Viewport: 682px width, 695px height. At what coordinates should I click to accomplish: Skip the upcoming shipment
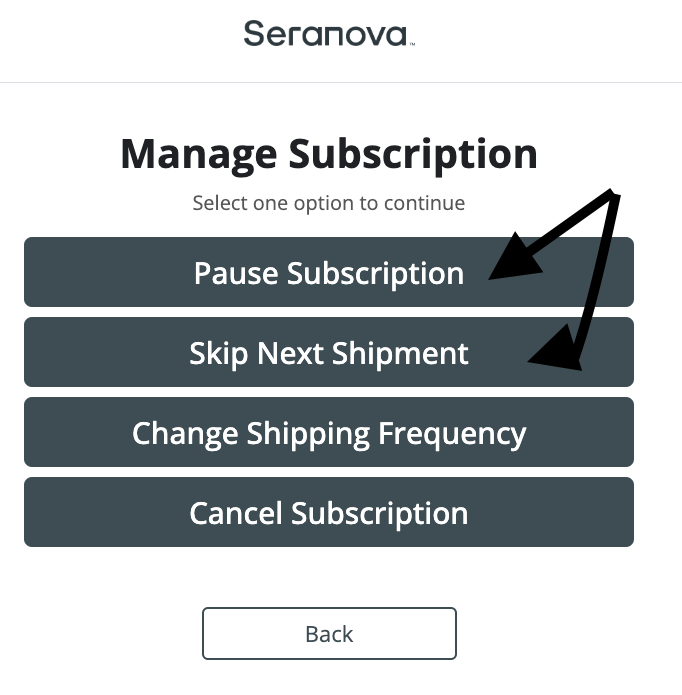click(x=328, y=352)
